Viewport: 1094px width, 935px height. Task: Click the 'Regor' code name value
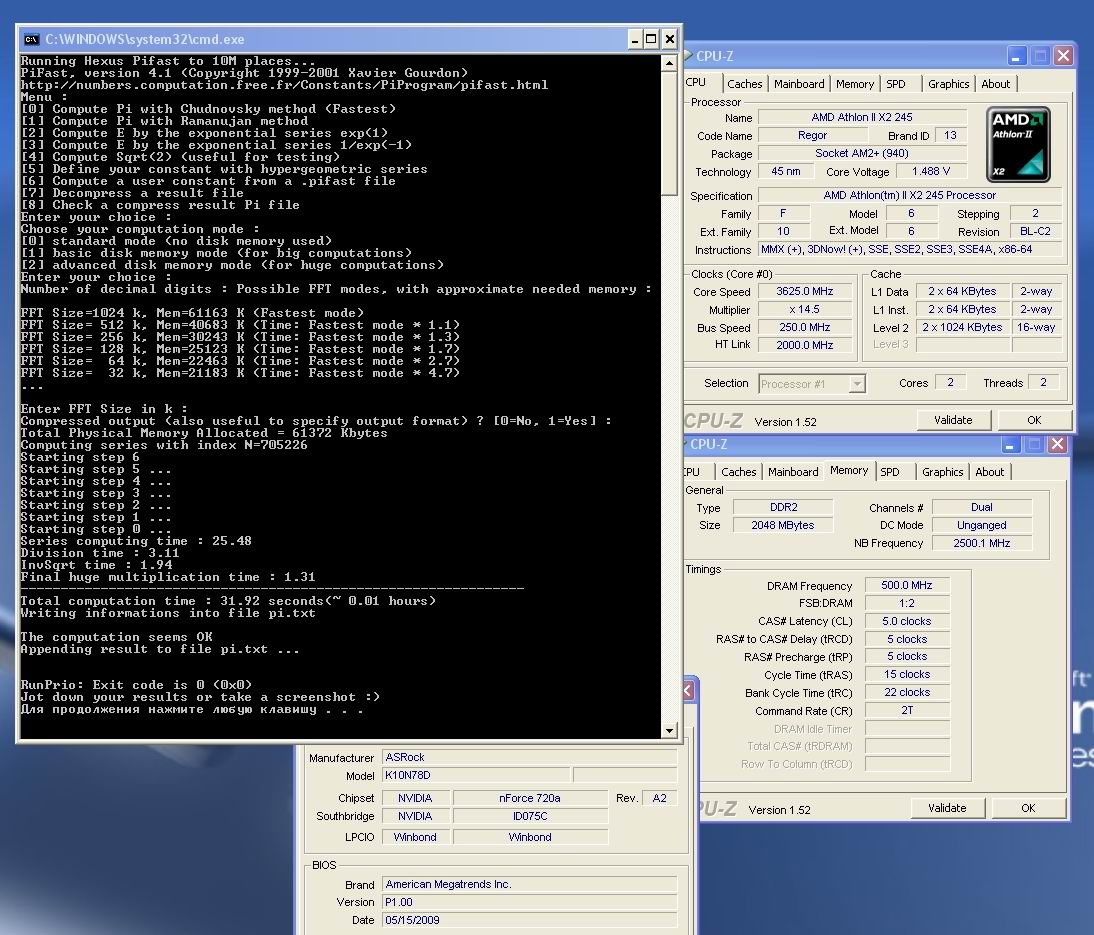click(x=812, y=135)
